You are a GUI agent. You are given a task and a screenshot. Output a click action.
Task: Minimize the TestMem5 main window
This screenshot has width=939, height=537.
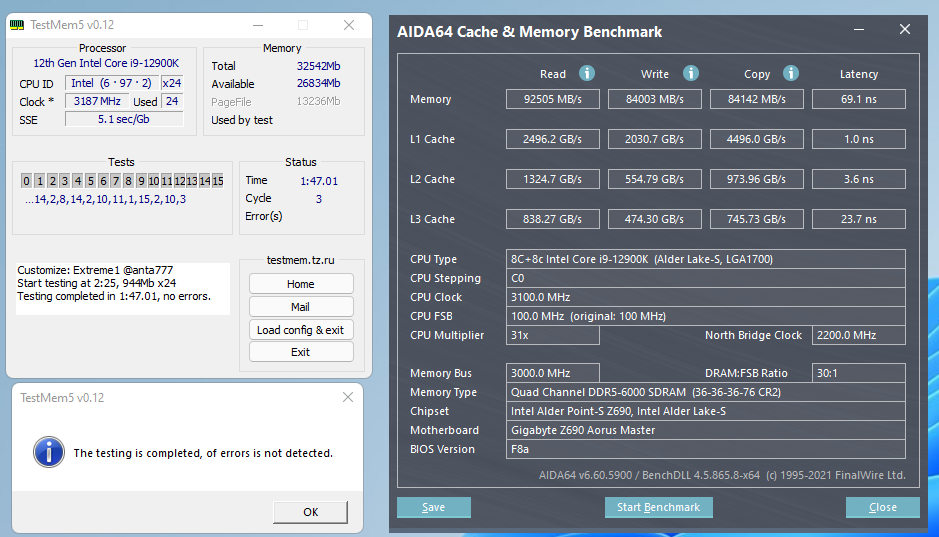pyautogui.click(x=258, y=25)
